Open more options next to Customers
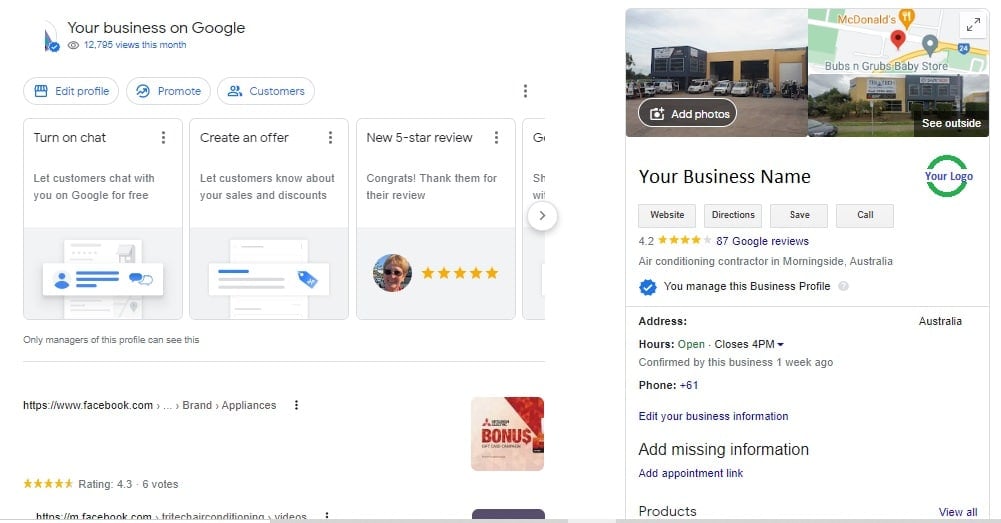This screenshot has width=1001, height=523. pyautogui.click(x=525, y=91)
